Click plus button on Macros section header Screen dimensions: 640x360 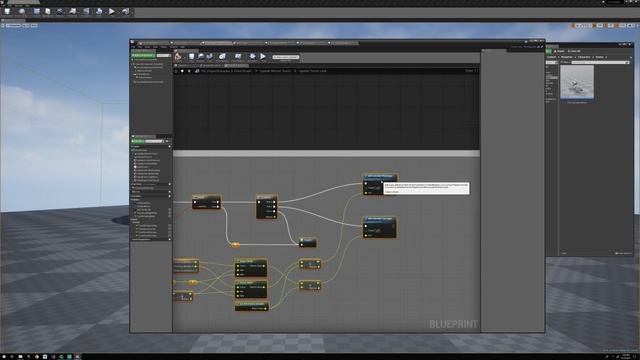tap(169, 191)
